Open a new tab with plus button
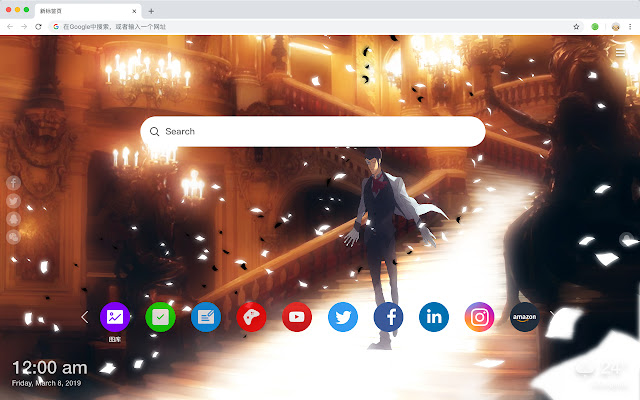Screen dimensions: 640x400 [x=151, y=11]
